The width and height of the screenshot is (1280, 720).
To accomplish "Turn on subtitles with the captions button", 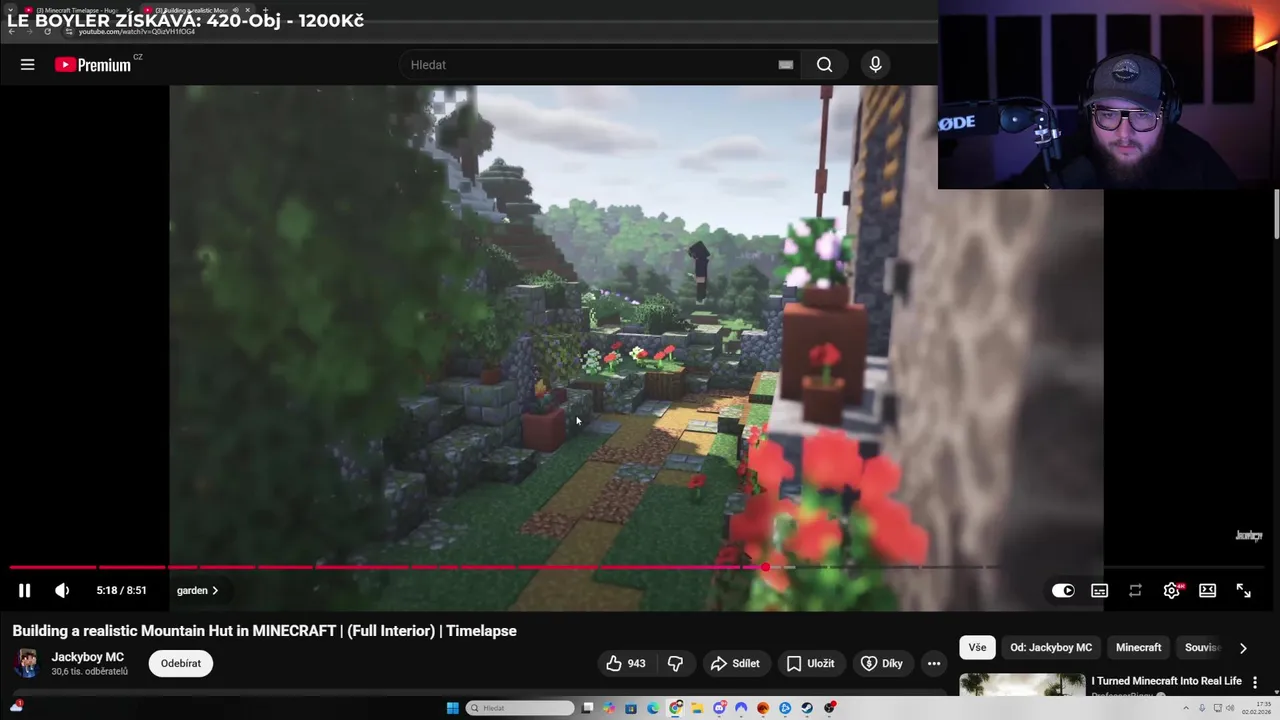I will tap(1099, 591).
